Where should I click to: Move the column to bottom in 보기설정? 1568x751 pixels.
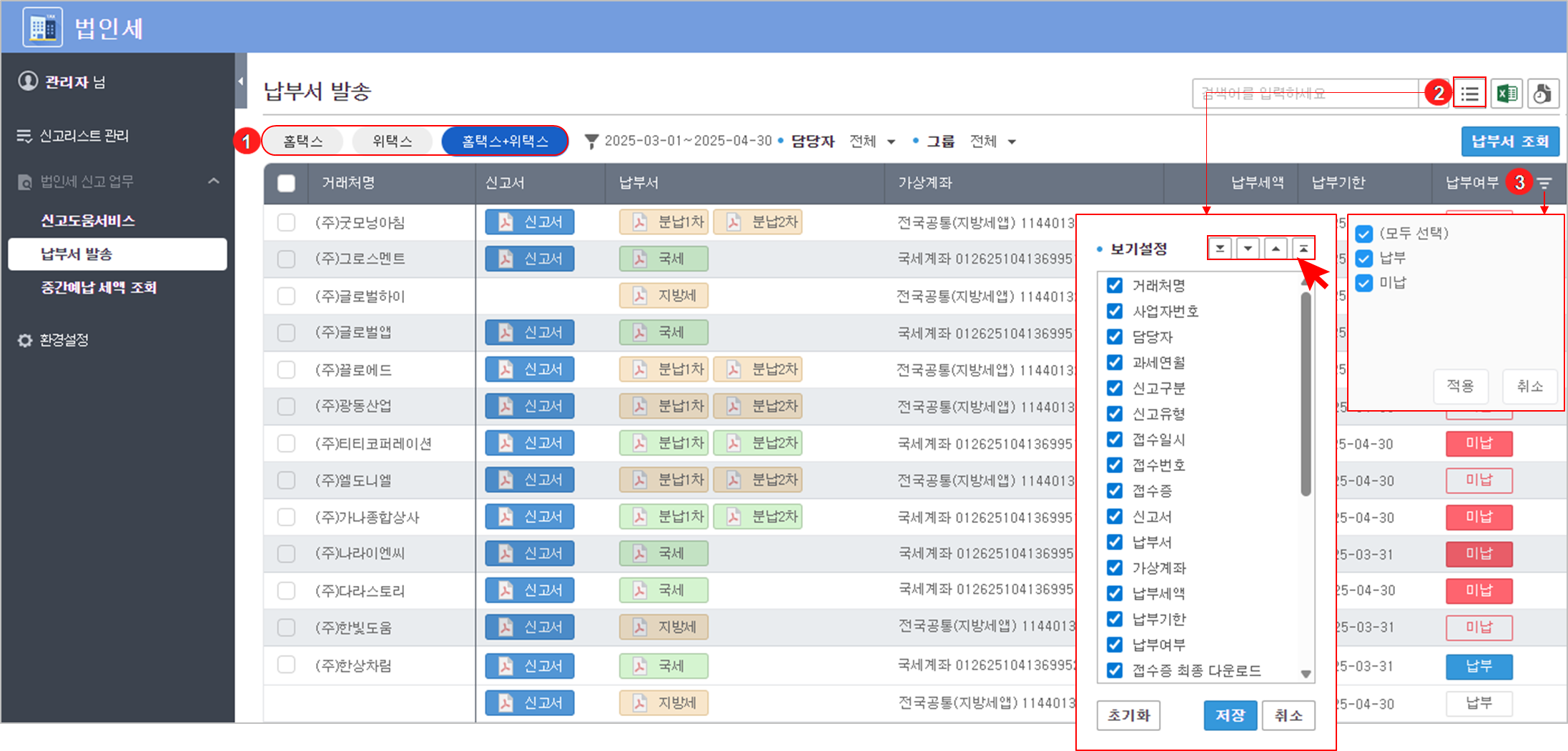(x=1220, y=249)
